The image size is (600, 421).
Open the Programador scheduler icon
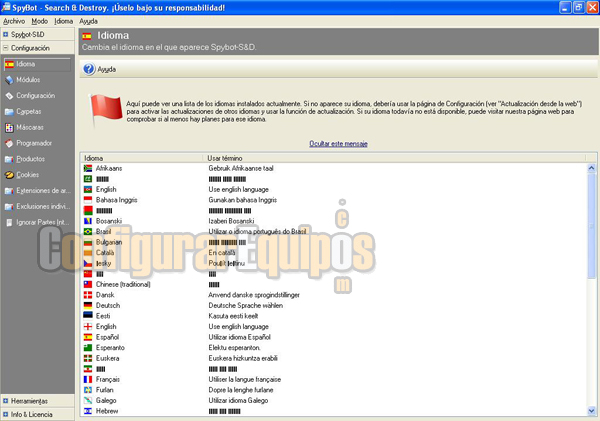click(9, 143)
